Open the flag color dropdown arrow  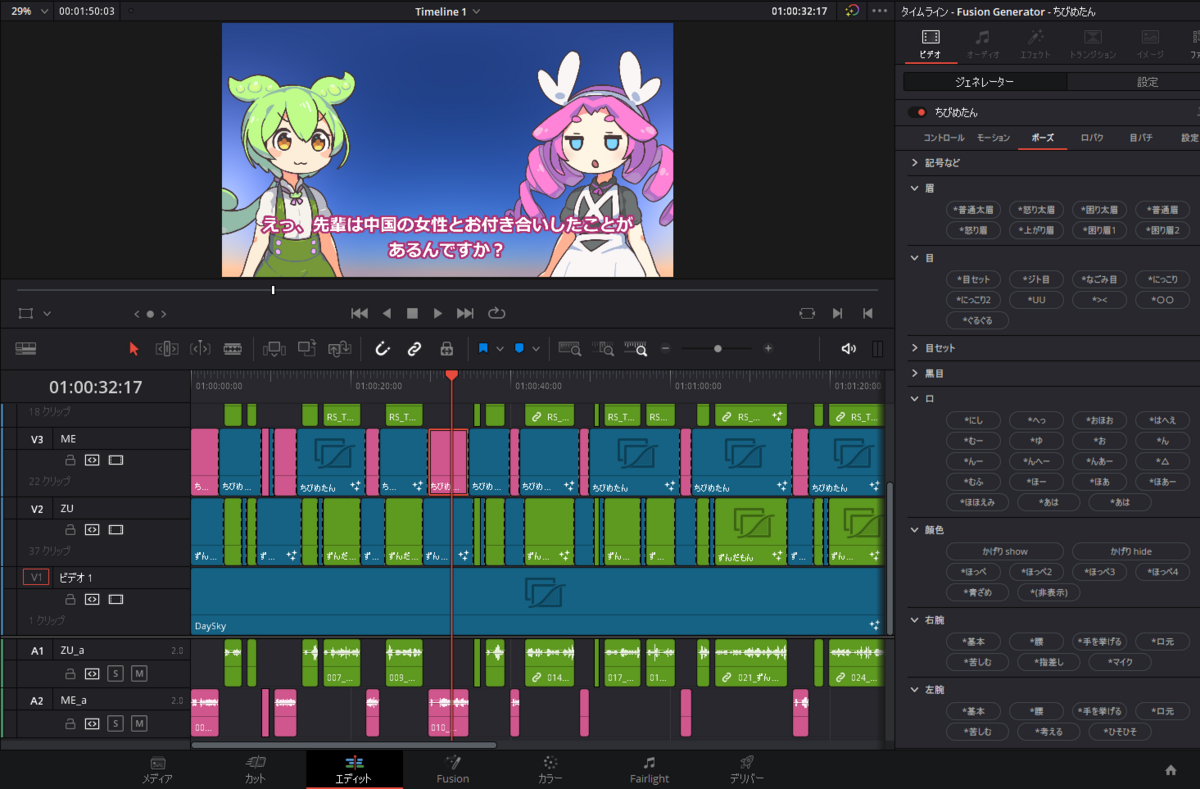tap(499, 349)
